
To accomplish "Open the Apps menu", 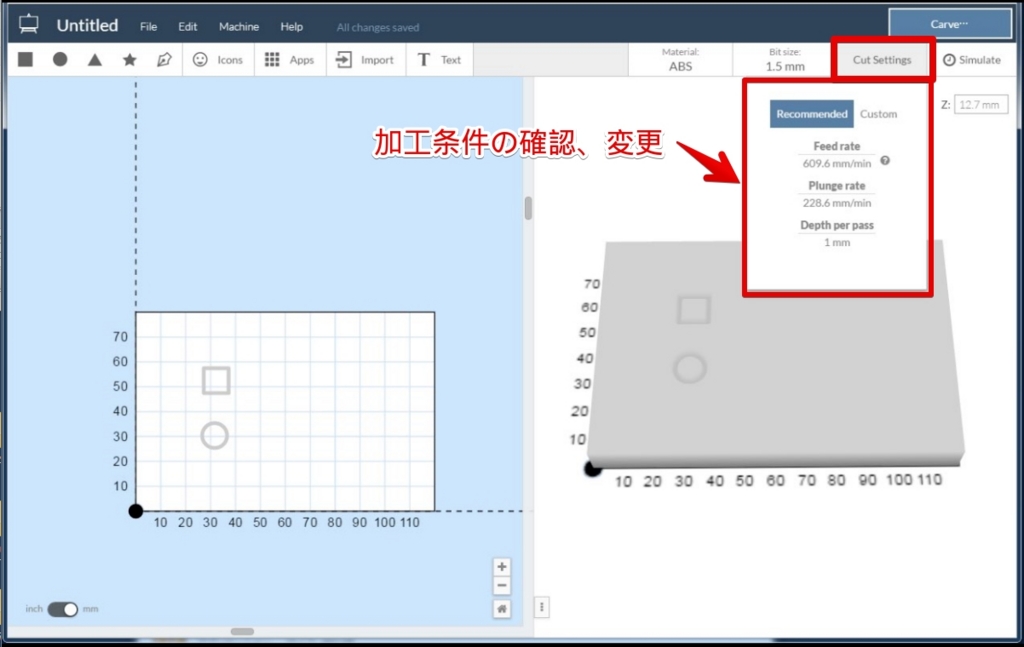I will 289,59.
